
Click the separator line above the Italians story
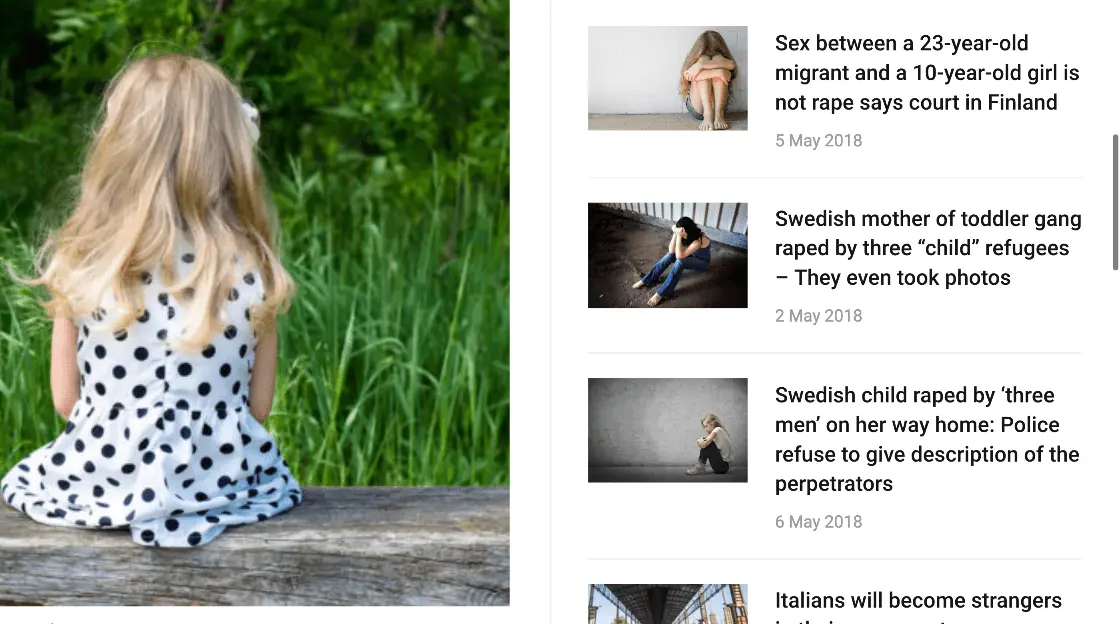pyautogui.click(x=835, y=559)
